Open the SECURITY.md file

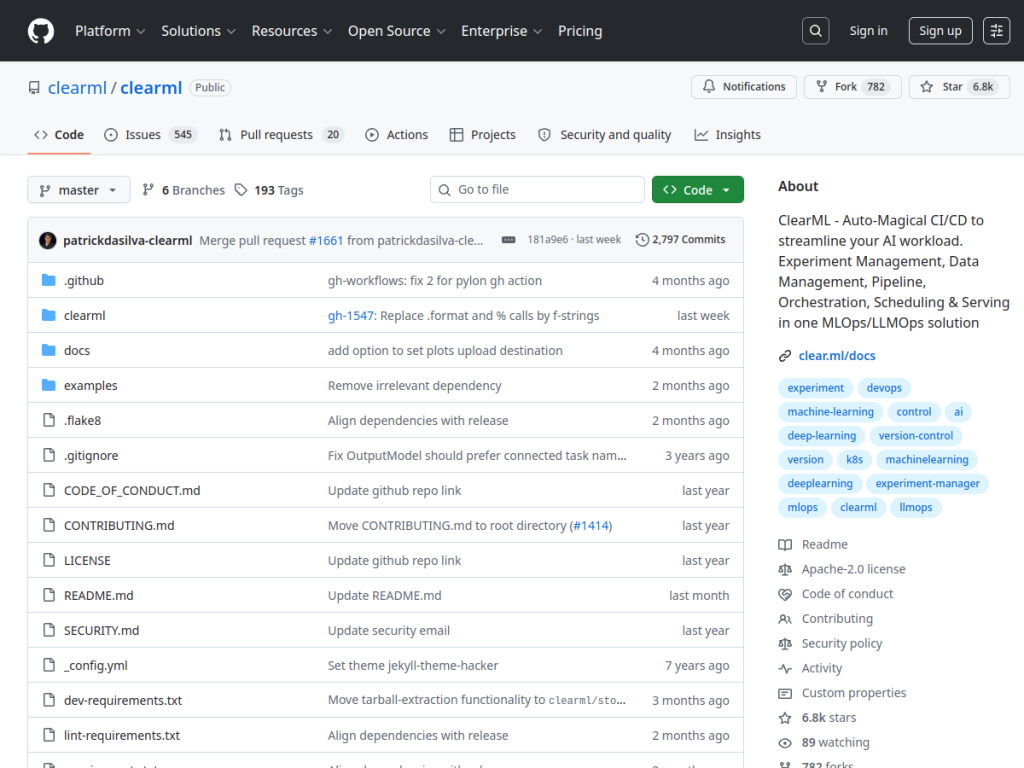101,630
